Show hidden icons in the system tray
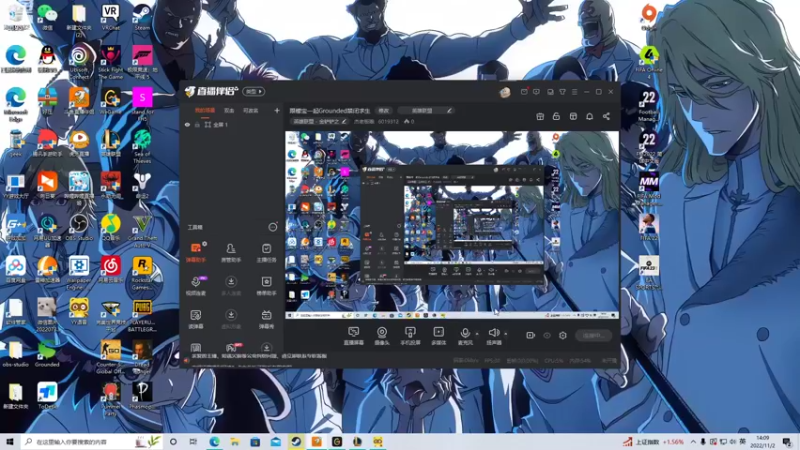Image resolution: width=800 pixels, height=450 pixels. (x=693, y=442)
